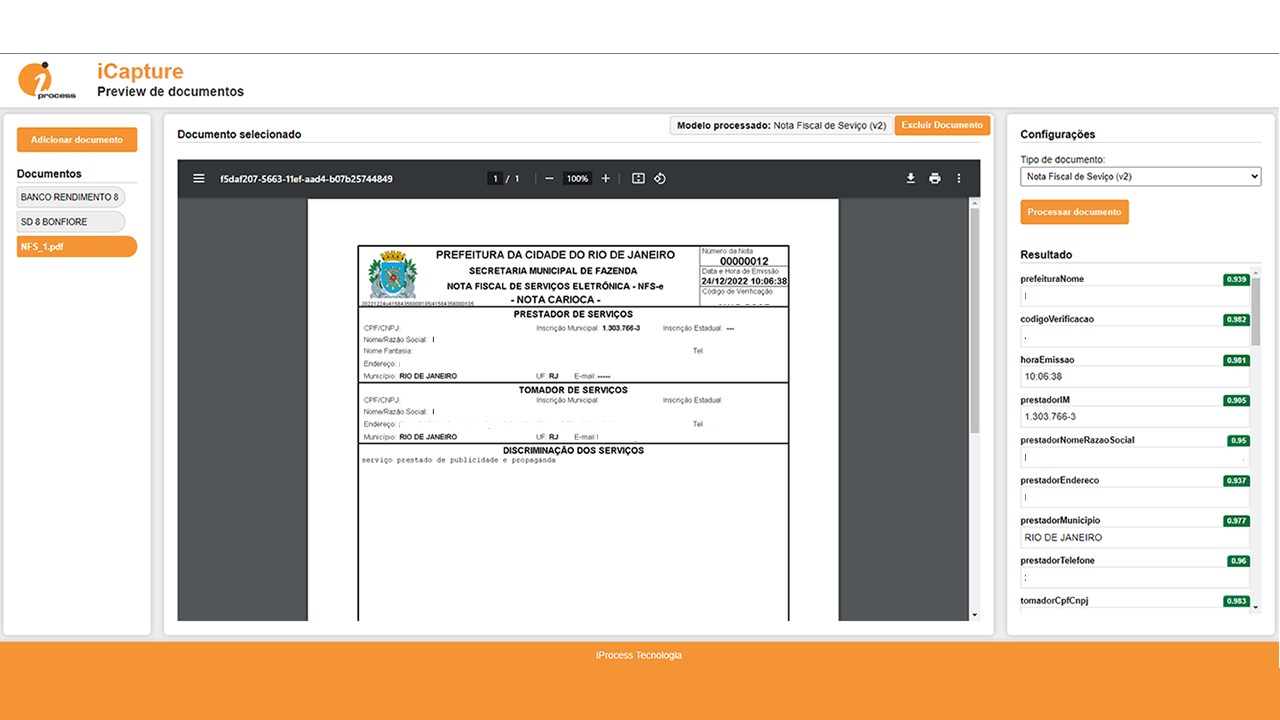Click the fit to page icon

pyautogui.click(x=638, y=179)
